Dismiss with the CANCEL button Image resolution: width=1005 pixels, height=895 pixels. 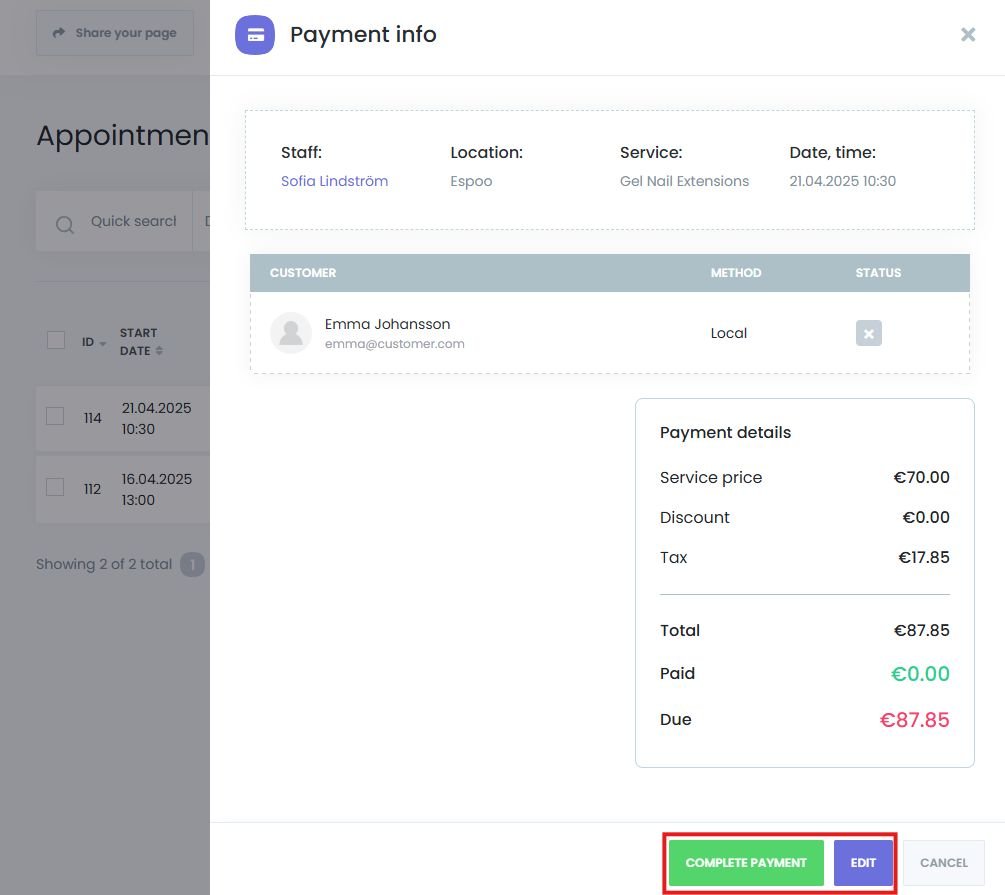[942, 862]
